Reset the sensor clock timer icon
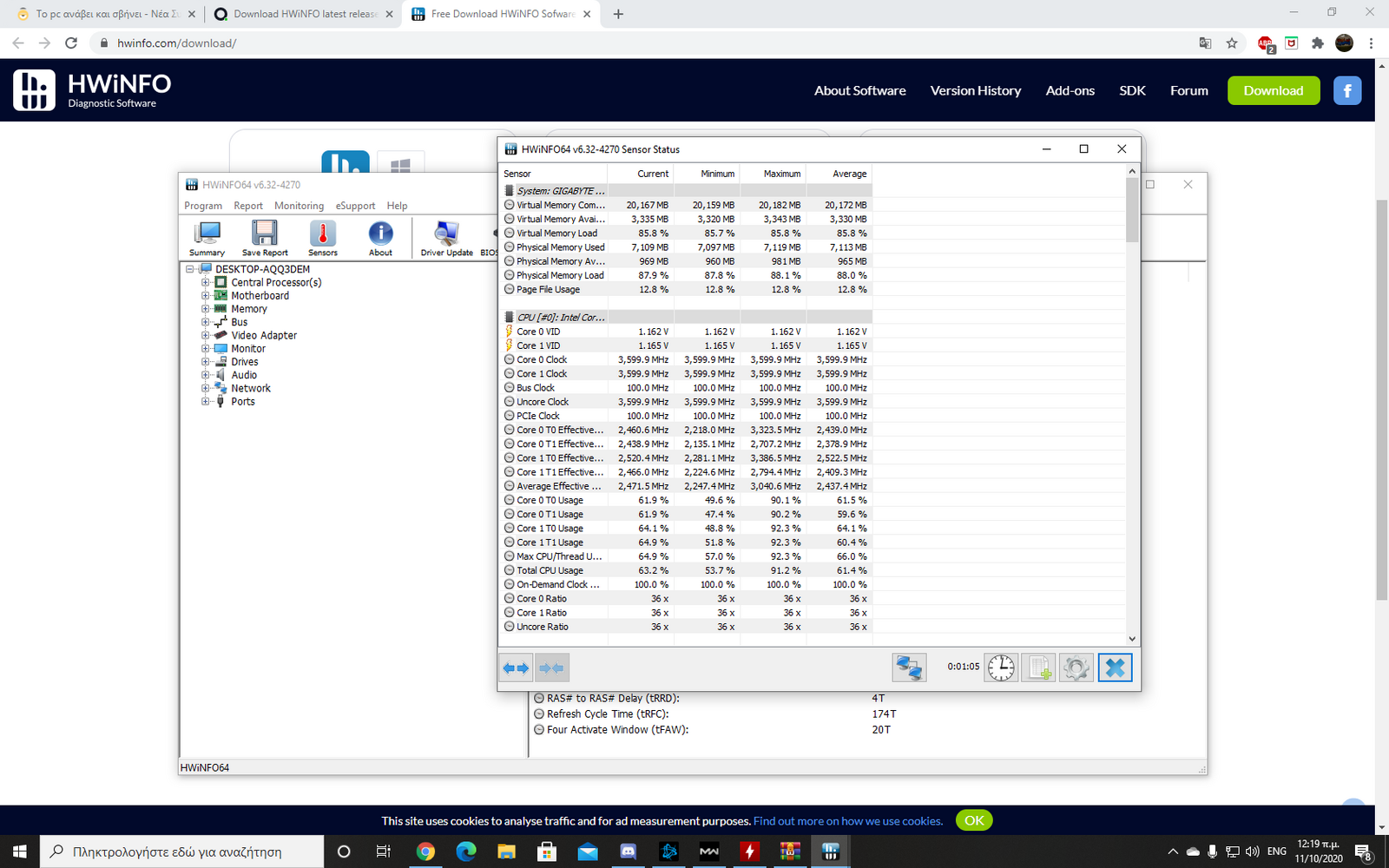 coord(1001,667)
